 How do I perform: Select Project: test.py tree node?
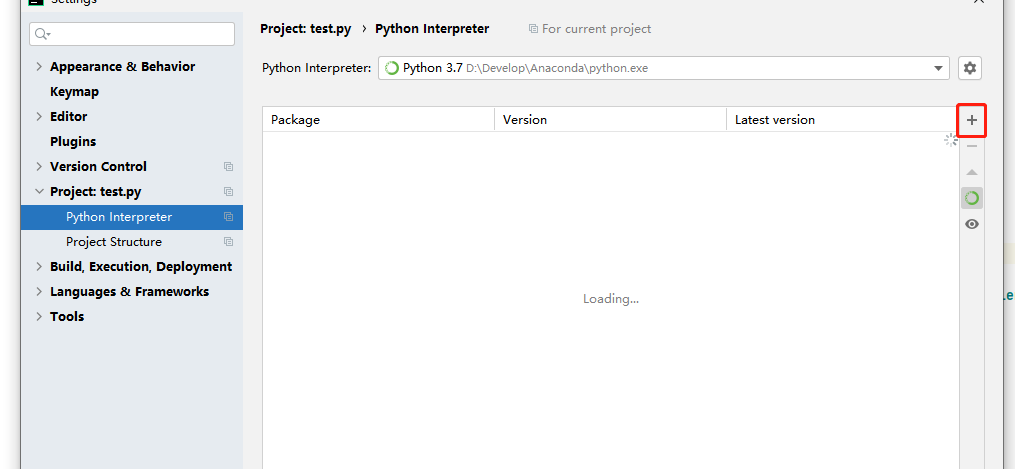point(95,191)
